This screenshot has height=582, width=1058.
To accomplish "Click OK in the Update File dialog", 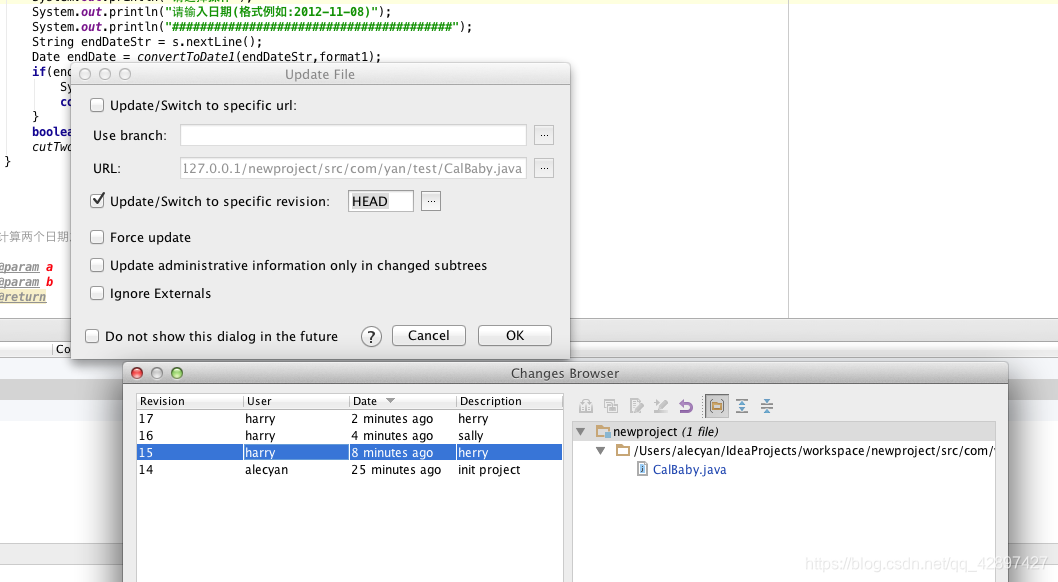I will (x=515, y=336).
